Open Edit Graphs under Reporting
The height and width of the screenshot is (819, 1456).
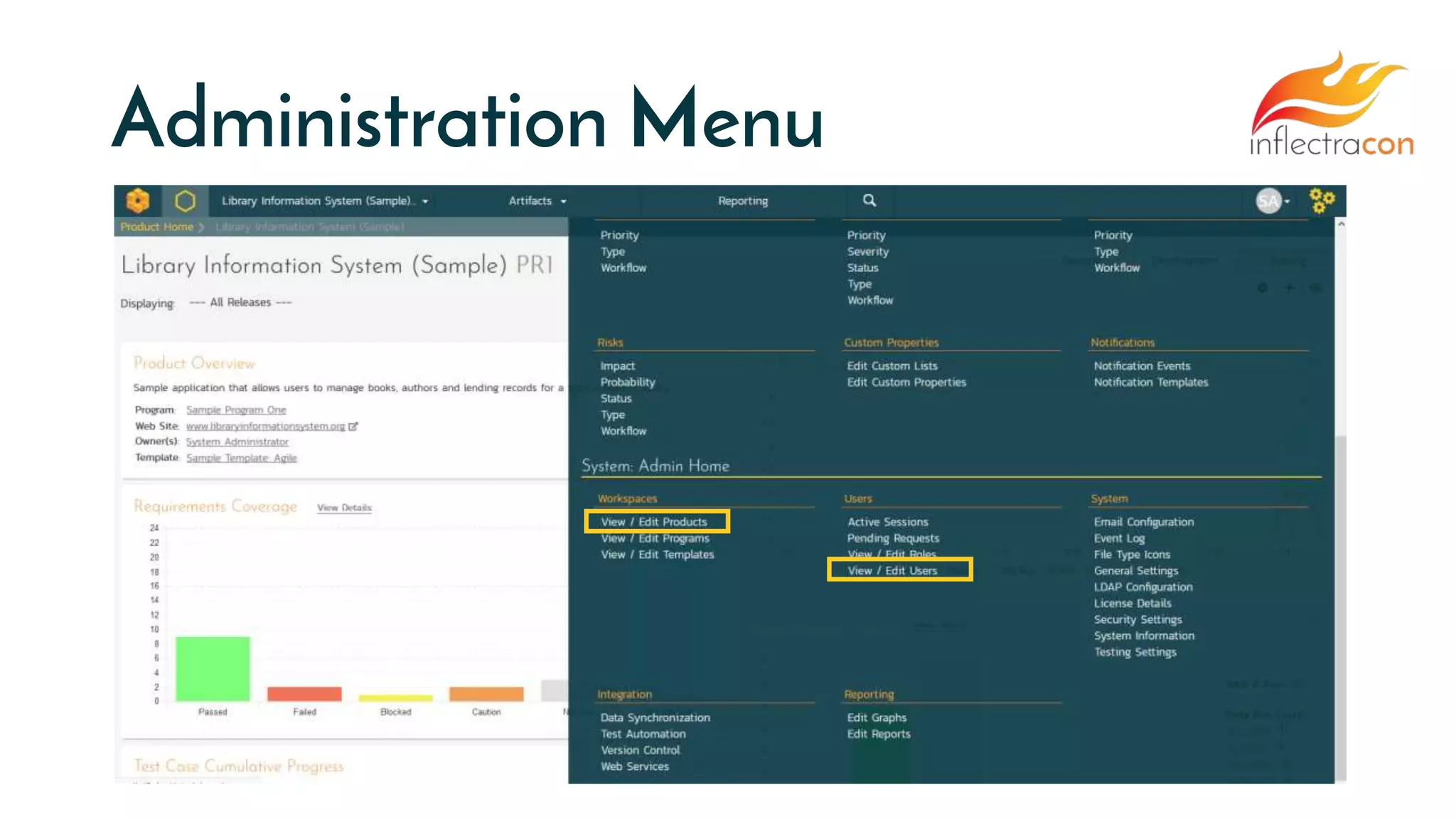877,718
